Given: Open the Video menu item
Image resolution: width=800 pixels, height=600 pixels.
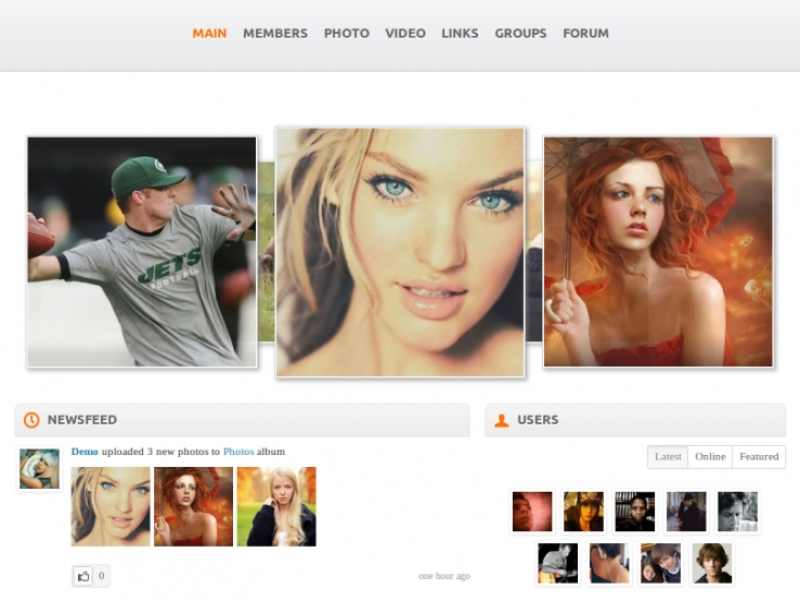Looking at the screenshot, I should [405, 33].
